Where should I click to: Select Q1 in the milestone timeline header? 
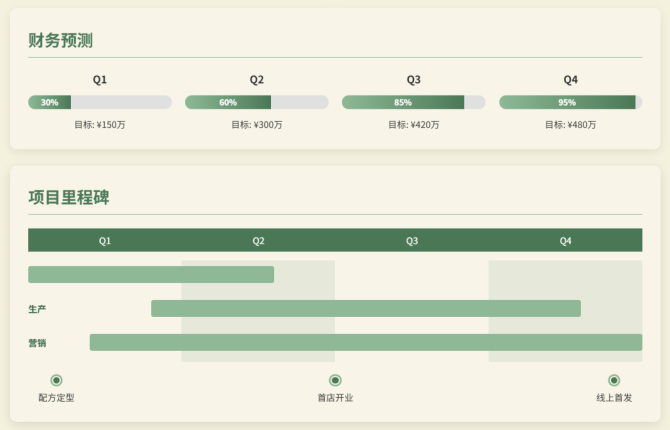[105, 240]
